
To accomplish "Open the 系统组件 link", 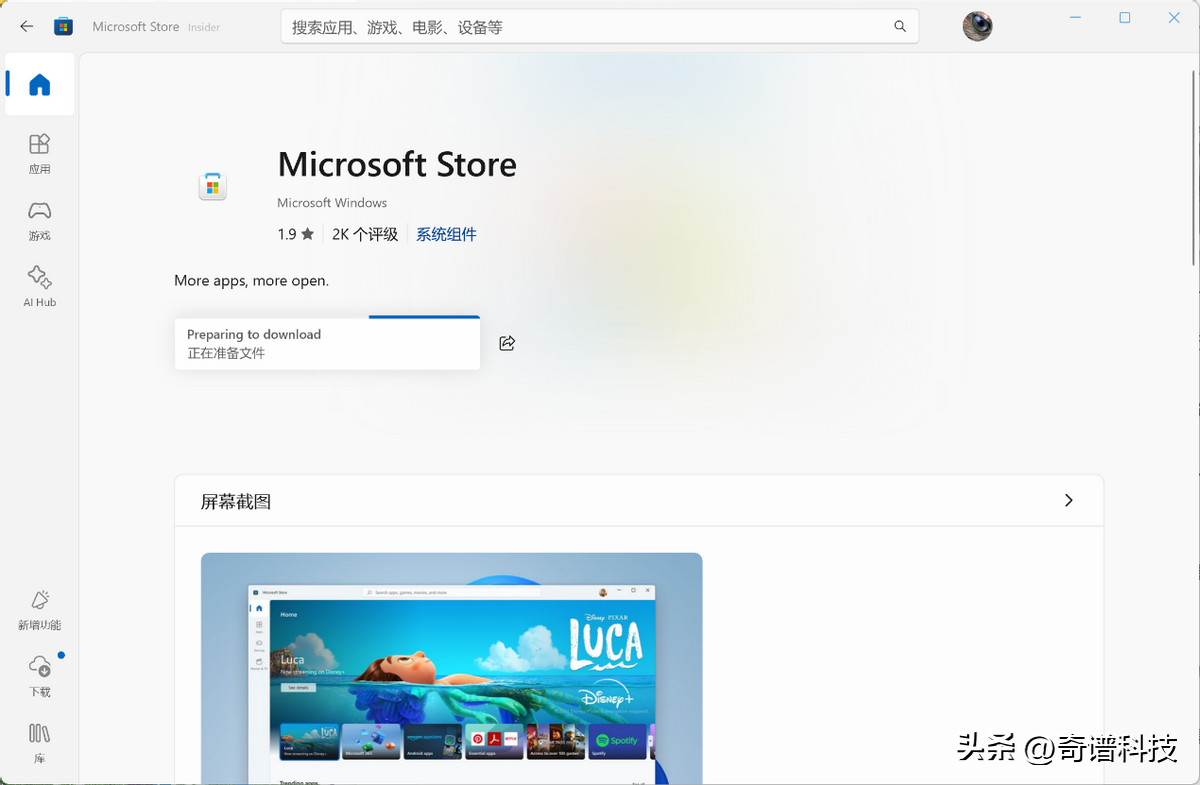I will (446, 234).
